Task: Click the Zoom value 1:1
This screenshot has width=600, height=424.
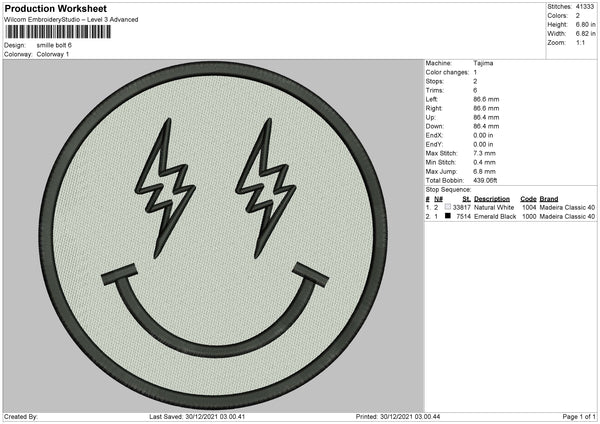Action: pos(580,42)
